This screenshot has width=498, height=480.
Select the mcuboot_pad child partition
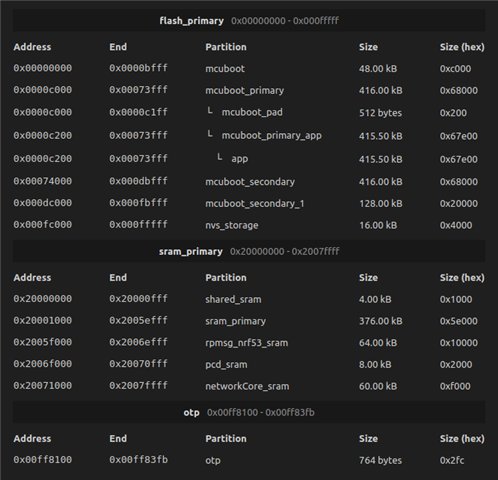coord(252,112)
